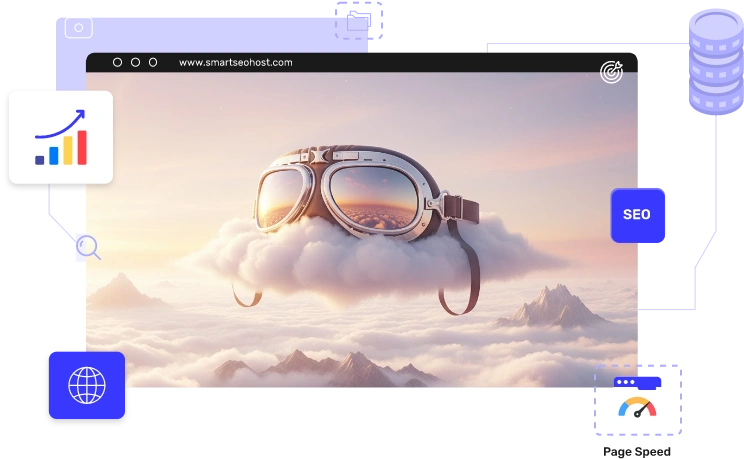Open the folder icon above the browser
The image size is (744, 459).
357,22
